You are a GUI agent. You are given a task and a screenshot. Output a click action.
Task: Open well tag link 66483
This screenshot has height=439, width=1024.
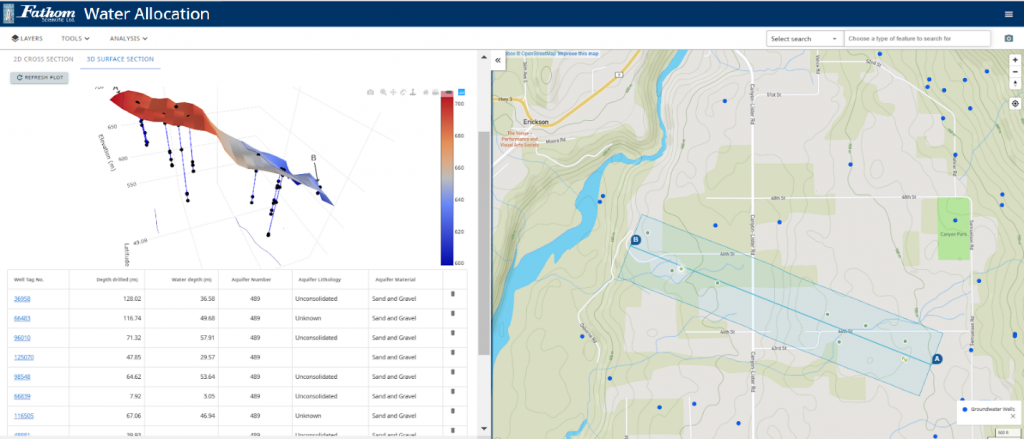pyautogui.click(x=22, y=319)
